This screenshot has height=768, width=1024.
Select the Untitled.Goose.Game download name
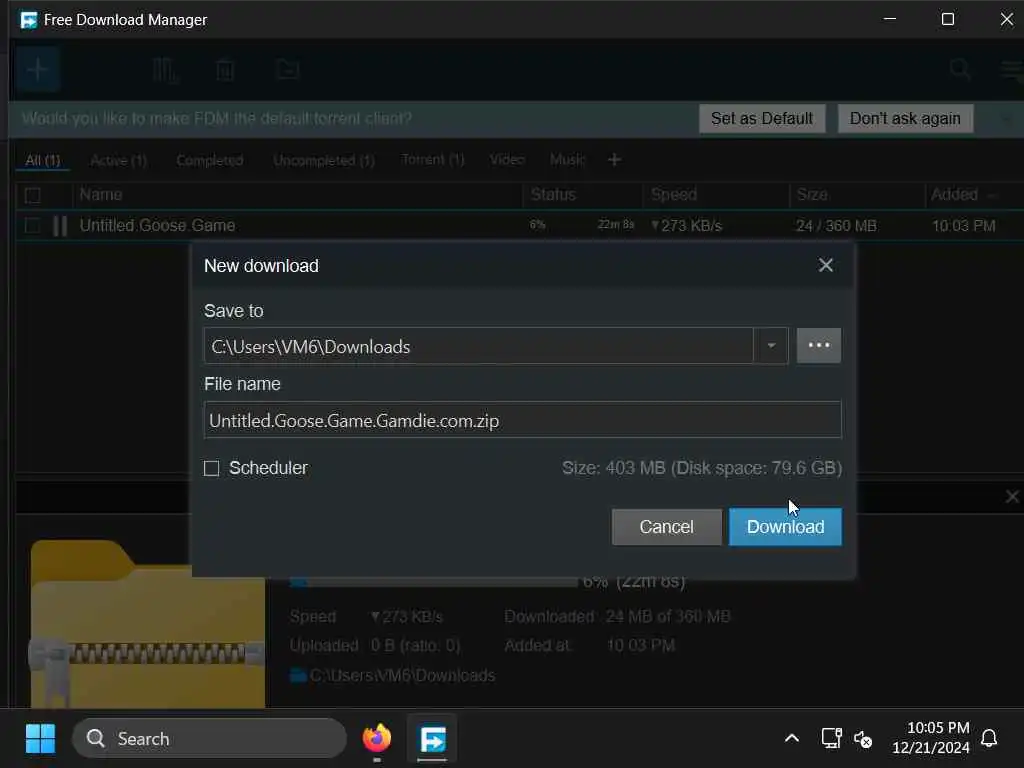157,226
